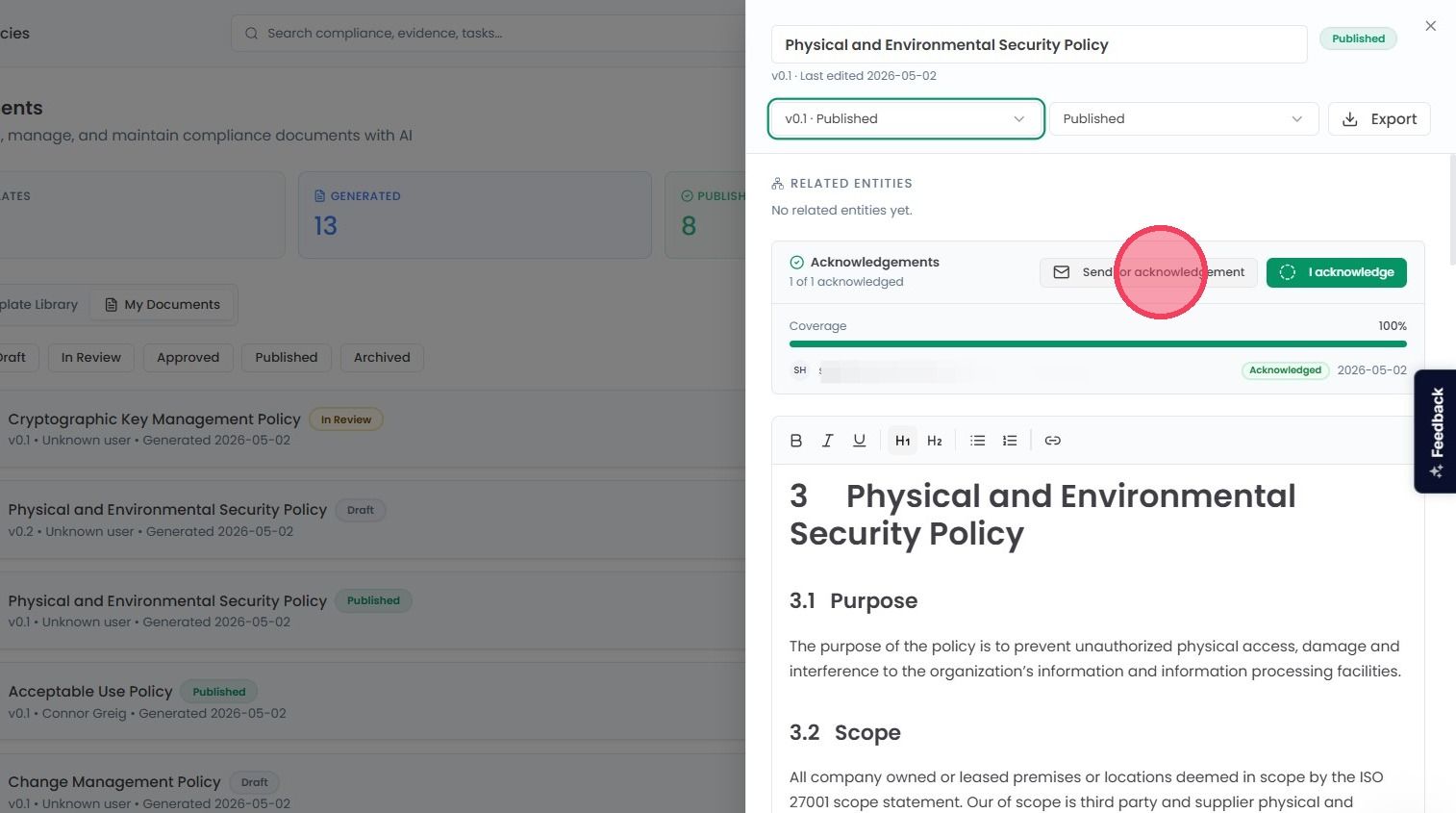Click the 3.2 Scope heading

(845, 733)
